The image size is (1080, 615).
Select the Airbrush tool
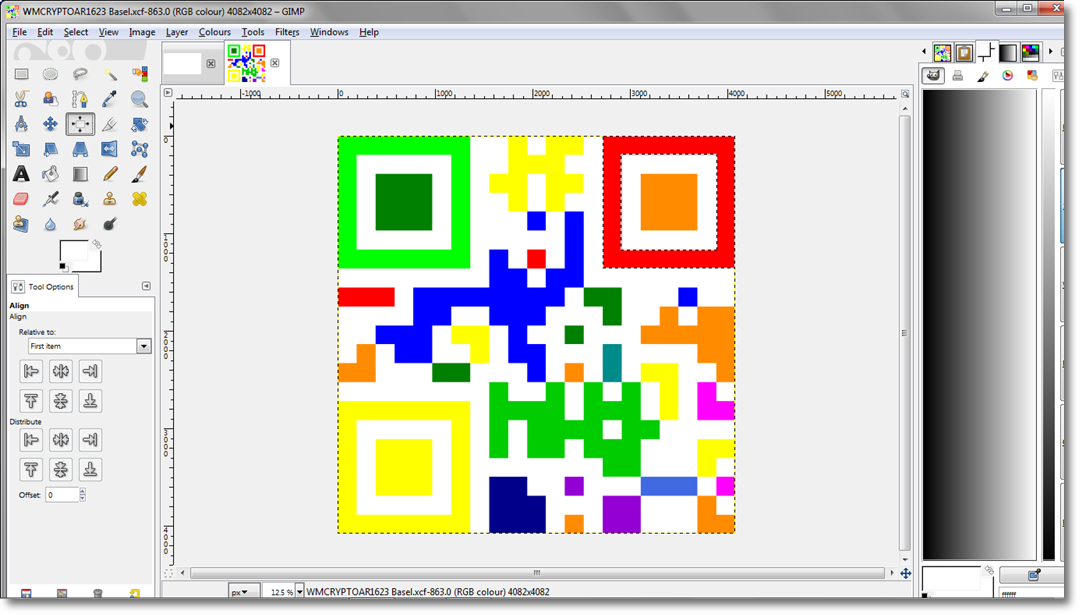point(50,199)
